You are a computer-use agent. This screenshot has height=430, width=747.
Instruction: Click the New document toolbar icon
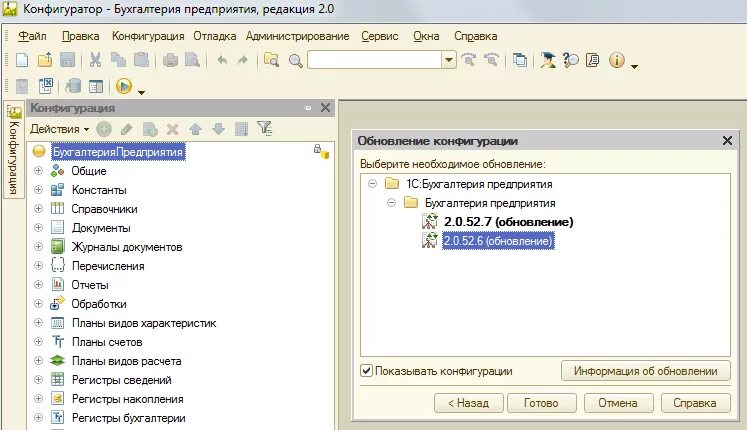click(22, 60)
